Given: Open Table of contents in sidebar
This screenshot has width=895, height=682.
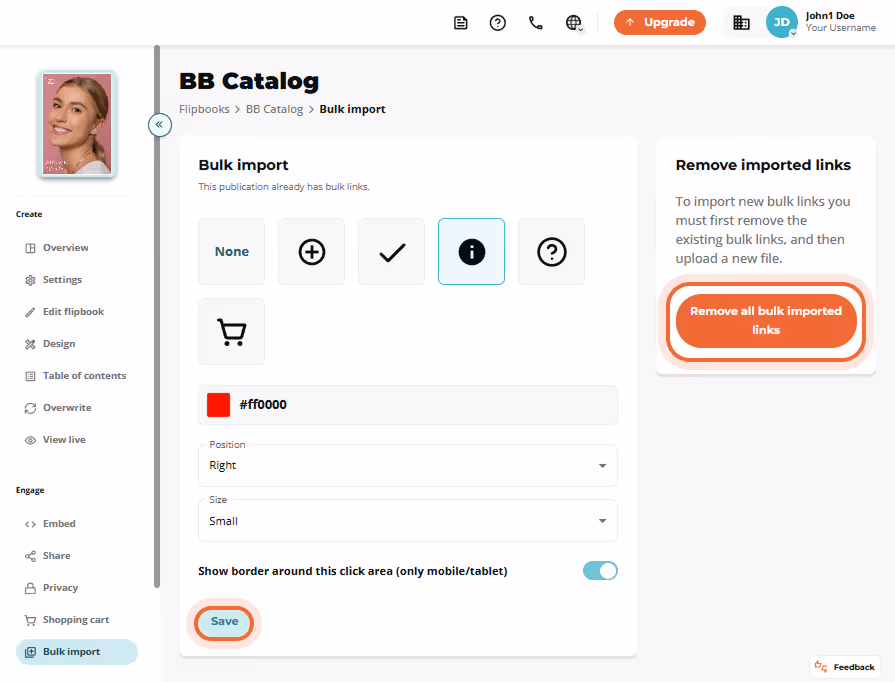Looking at the screenshot, I should [x=84, y=376].
